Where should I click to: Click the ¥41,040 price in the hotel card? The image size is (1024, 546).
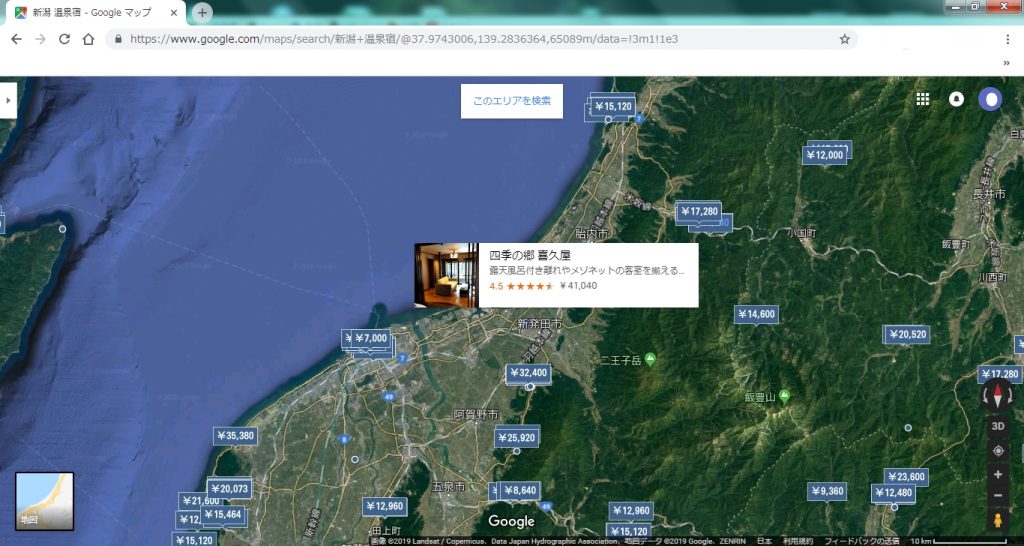tap(579, 285)
